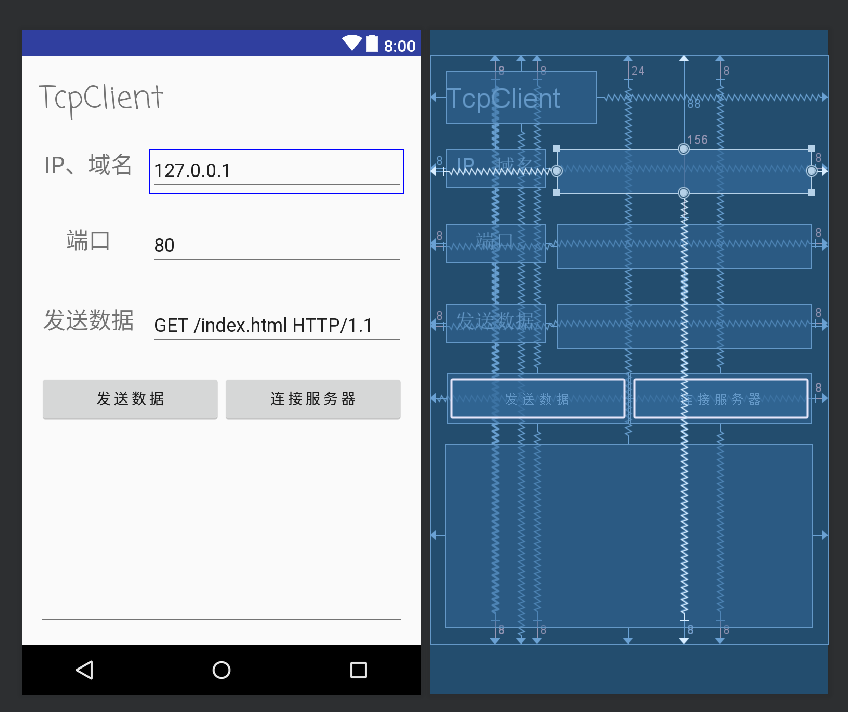This screenshot has height=712, width=848.
Task: Click the 发送数据 button in design preview
Action: 130,399
